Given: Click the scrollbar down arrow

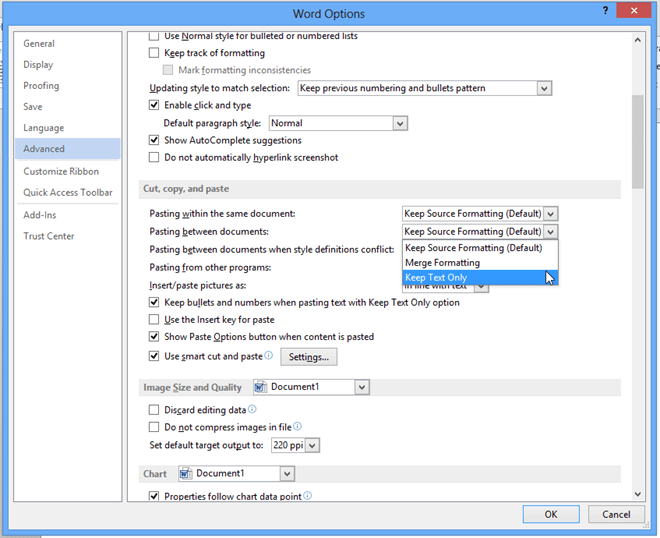Looking at the screenshot, I should point(638,494).
